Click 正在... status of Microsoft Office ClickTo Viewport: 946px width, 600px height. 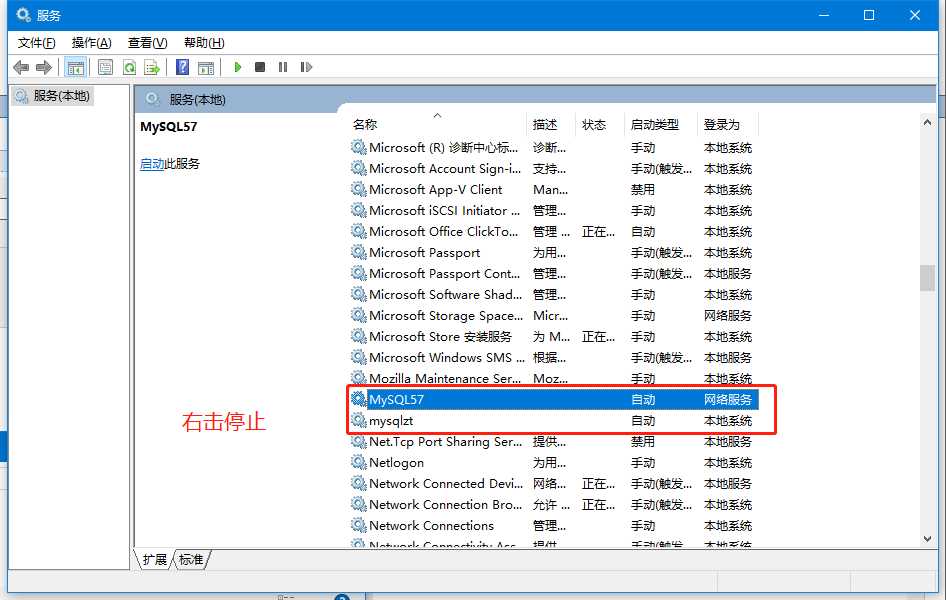click(598, 232)
